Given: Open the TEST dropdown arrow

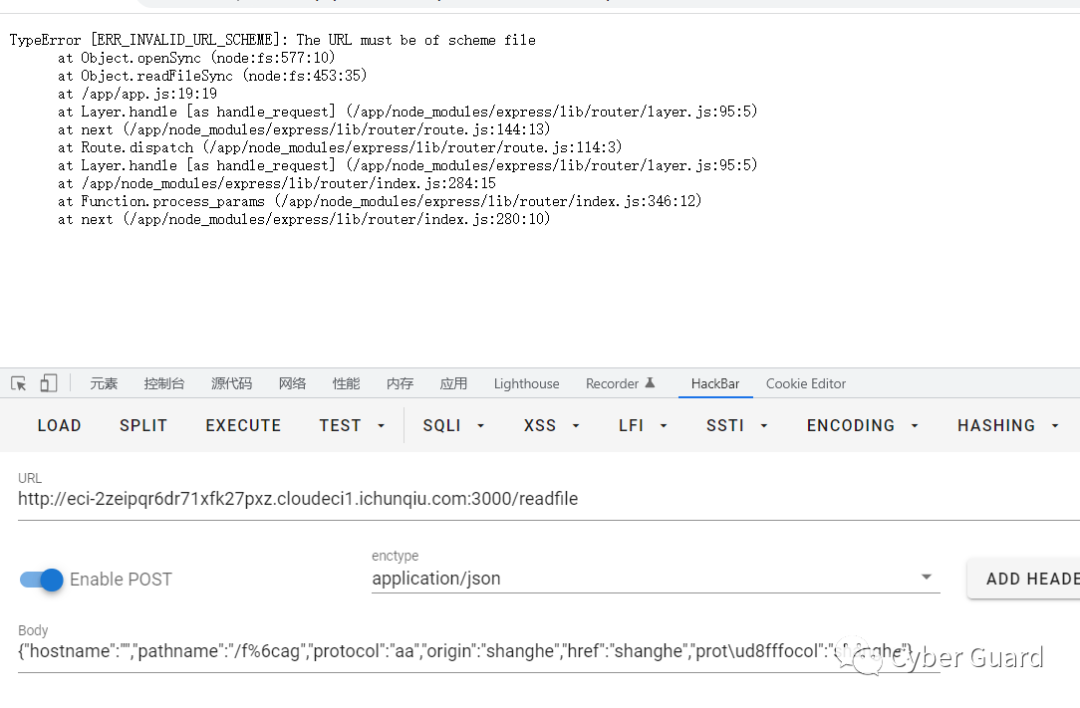Looking at the screenshot, I should click(381, 426).
